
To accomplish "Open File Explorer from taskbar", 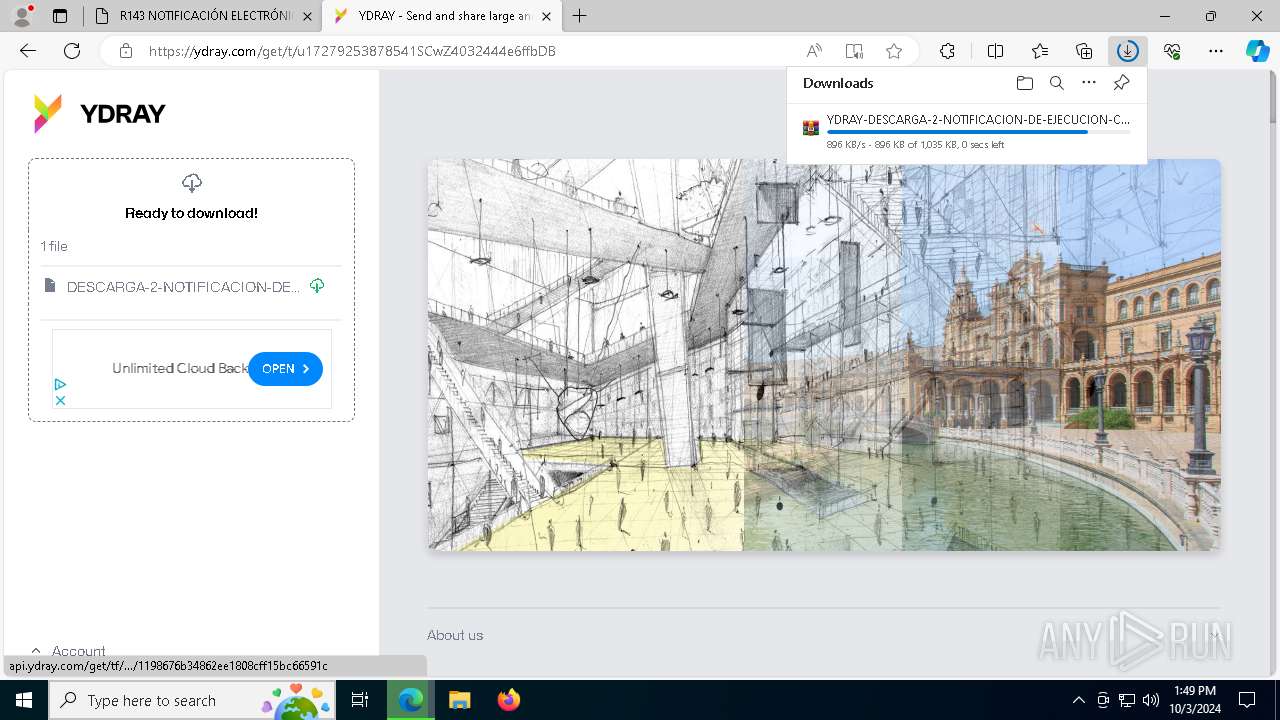I will (x=459, y=700).
